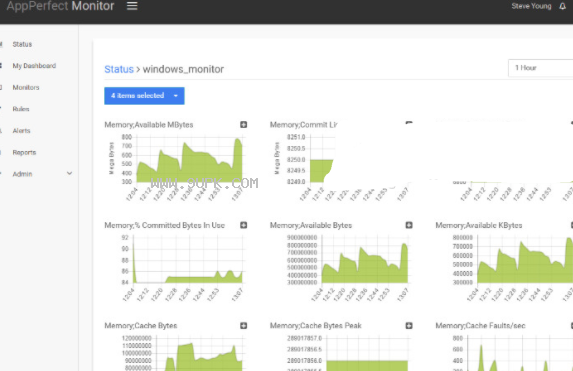Expand Memory;Cache Bytes Peak chart plus icon
Viewport: 573px width, 371px height.
409,326
